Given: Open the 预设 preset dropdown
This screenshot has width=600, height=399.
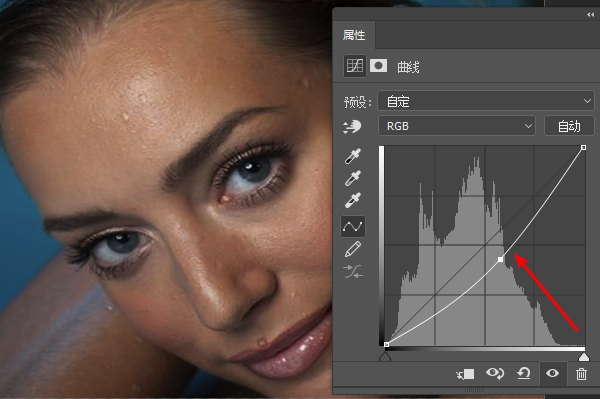Looking at the screenshot, I should pyautogui.click(x=486, y=101).
